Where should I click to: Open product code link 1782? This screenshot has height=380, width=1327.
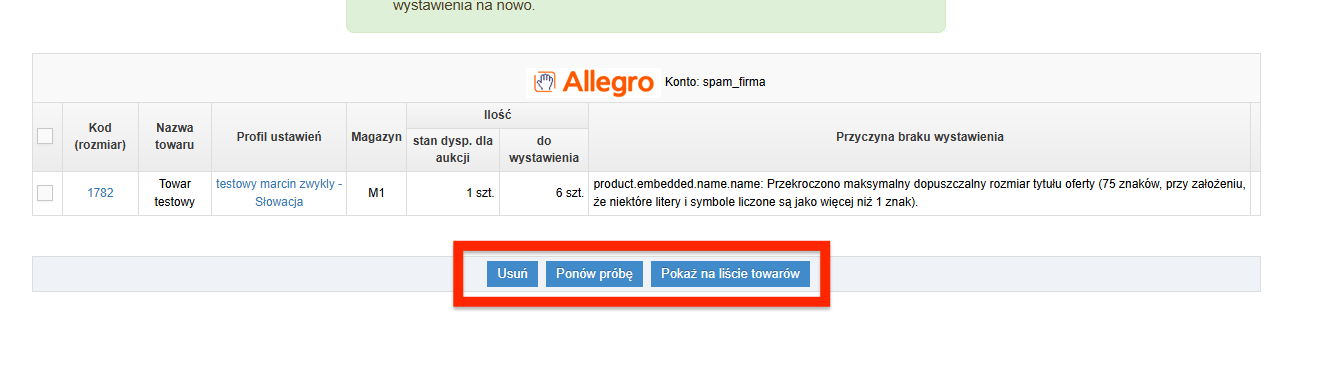pyautogui.click(x=100, y=193)
